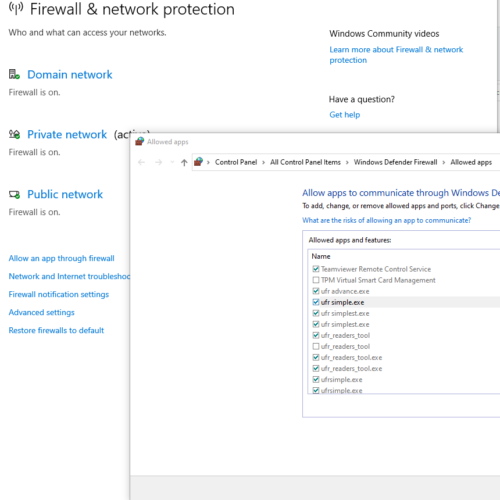Uncheck the checked ufr_readers_tool checkbox

316,335
